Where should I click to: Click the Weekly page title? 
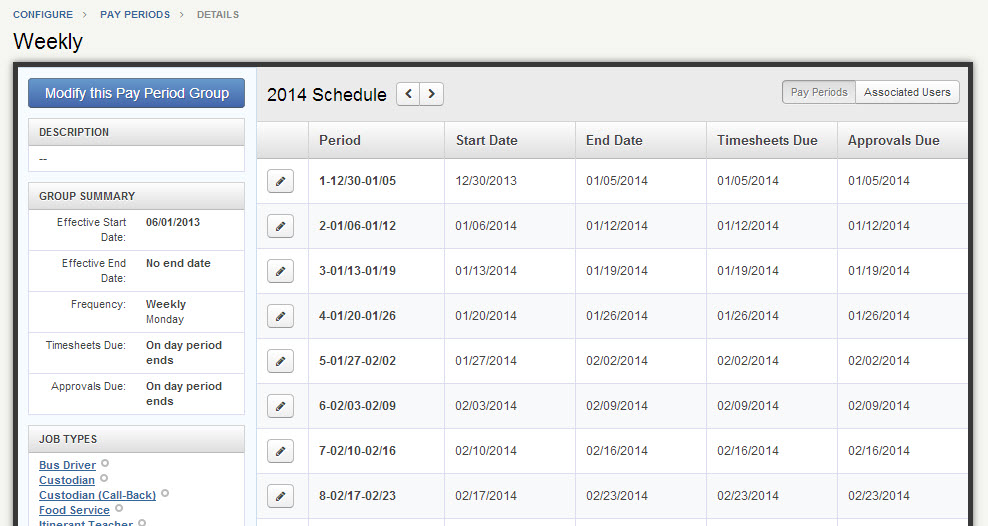point(48,42)
